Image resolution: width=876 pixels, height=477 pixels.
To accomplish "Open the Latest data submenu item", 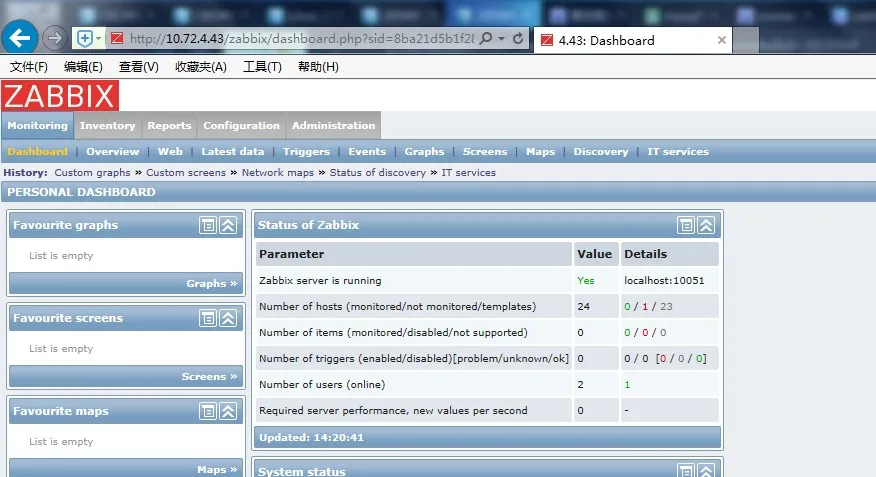I will (x=232, y=151).
